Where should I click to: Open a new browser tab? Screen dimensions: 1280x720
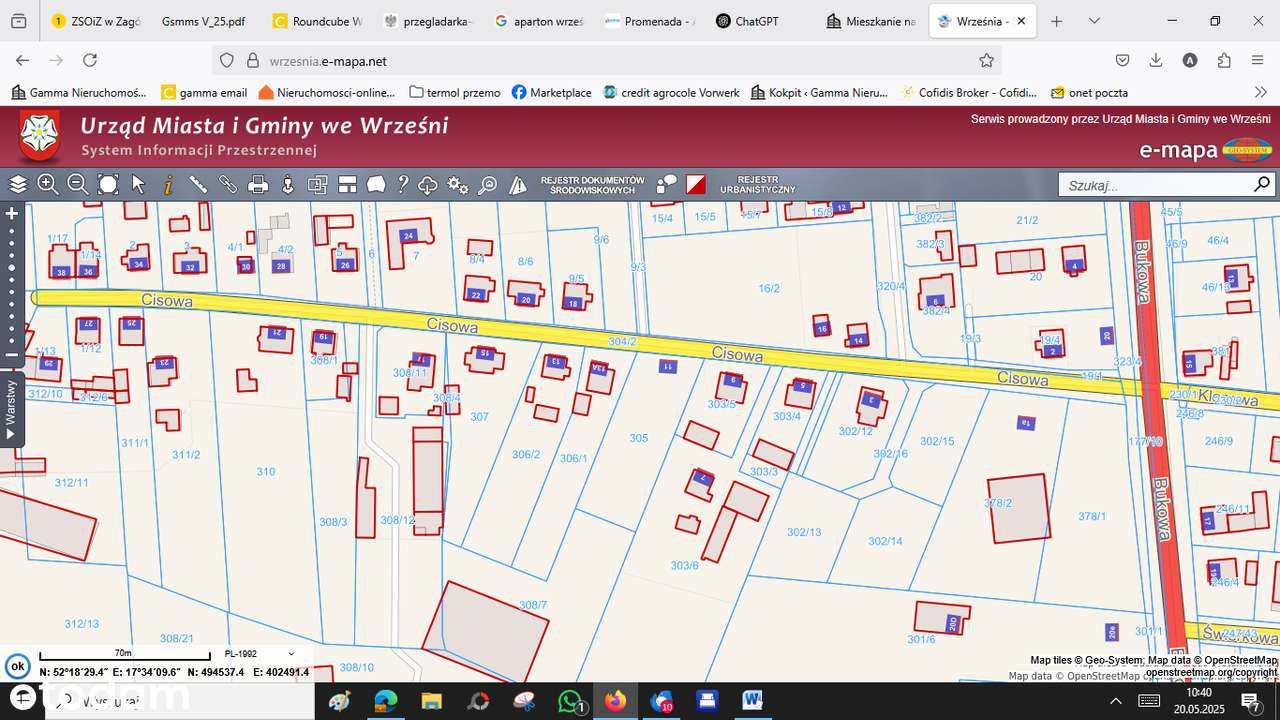point(1057,21)
